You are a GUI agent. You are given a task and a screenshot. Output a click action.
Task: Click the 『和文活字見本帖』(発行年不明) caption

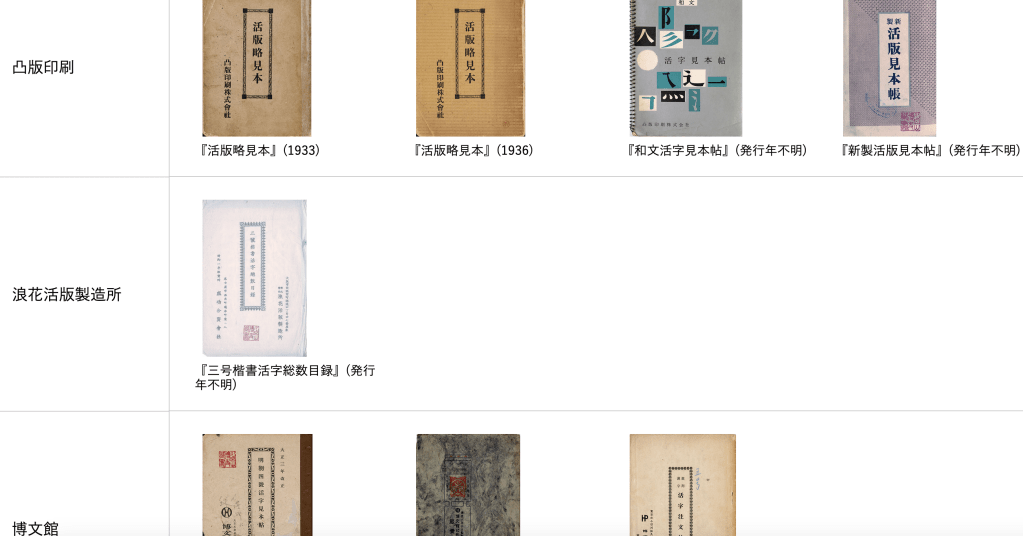pos(717,151)
